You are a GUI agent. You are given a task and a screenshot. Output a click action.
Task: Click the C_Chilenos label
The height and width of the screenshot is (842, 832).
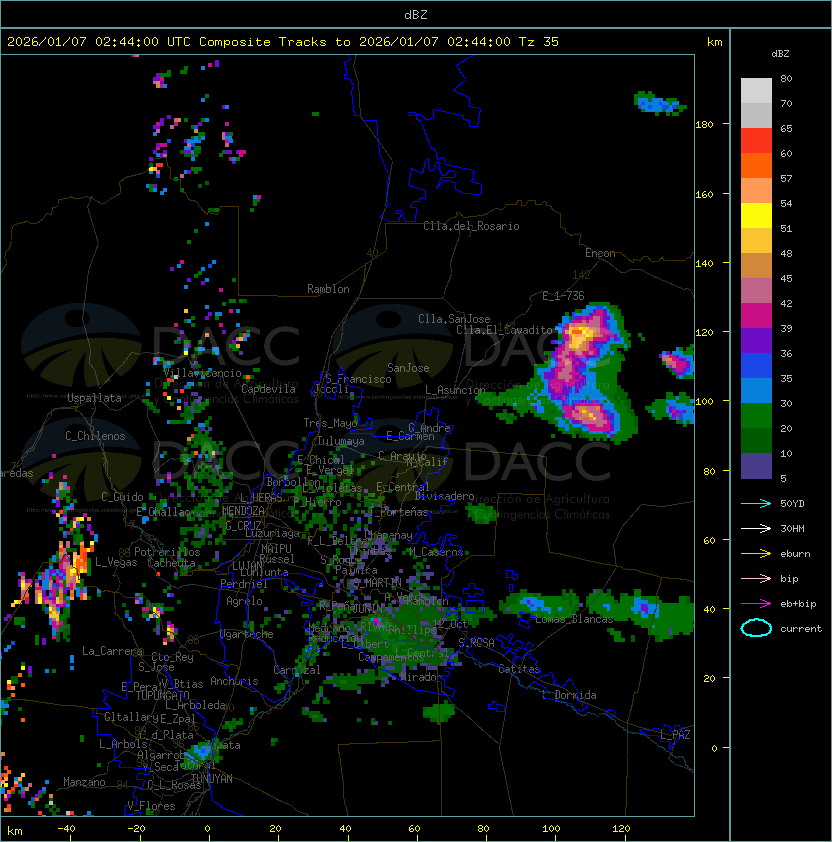pos(95,436)
